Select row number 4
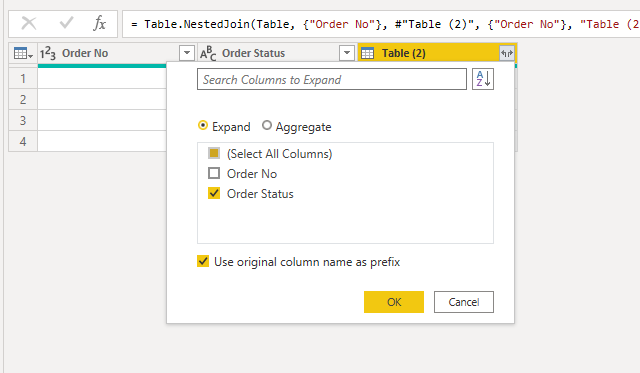 click(x=23, y=142)
